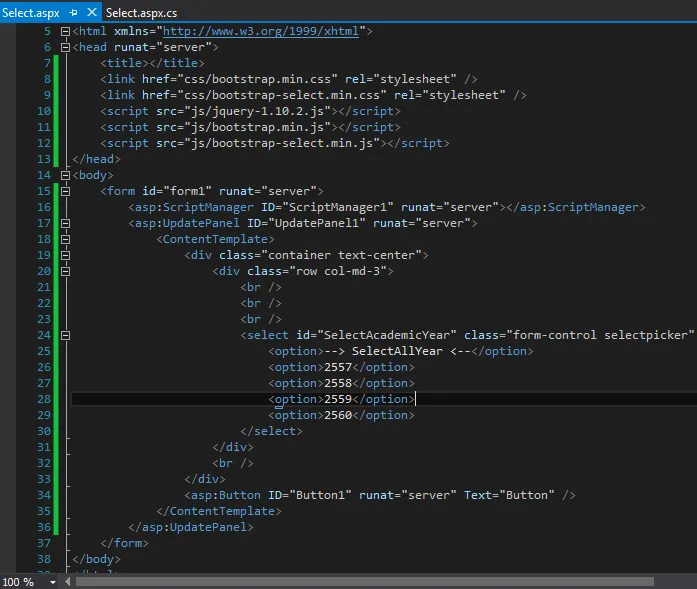Select the Select.aspx tab
The height and width of the screenshot is (589, 697).
31,13
